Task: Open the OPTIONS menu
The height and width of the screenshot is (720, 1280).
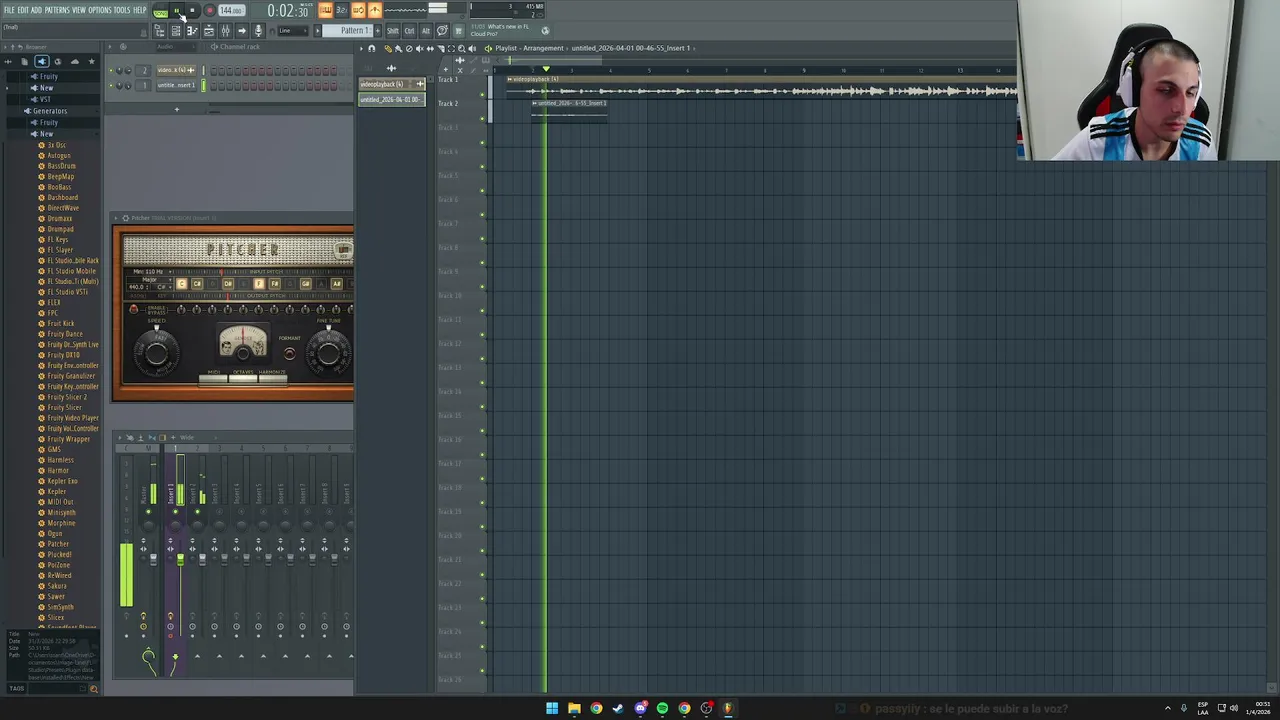Action: point(100,10)
